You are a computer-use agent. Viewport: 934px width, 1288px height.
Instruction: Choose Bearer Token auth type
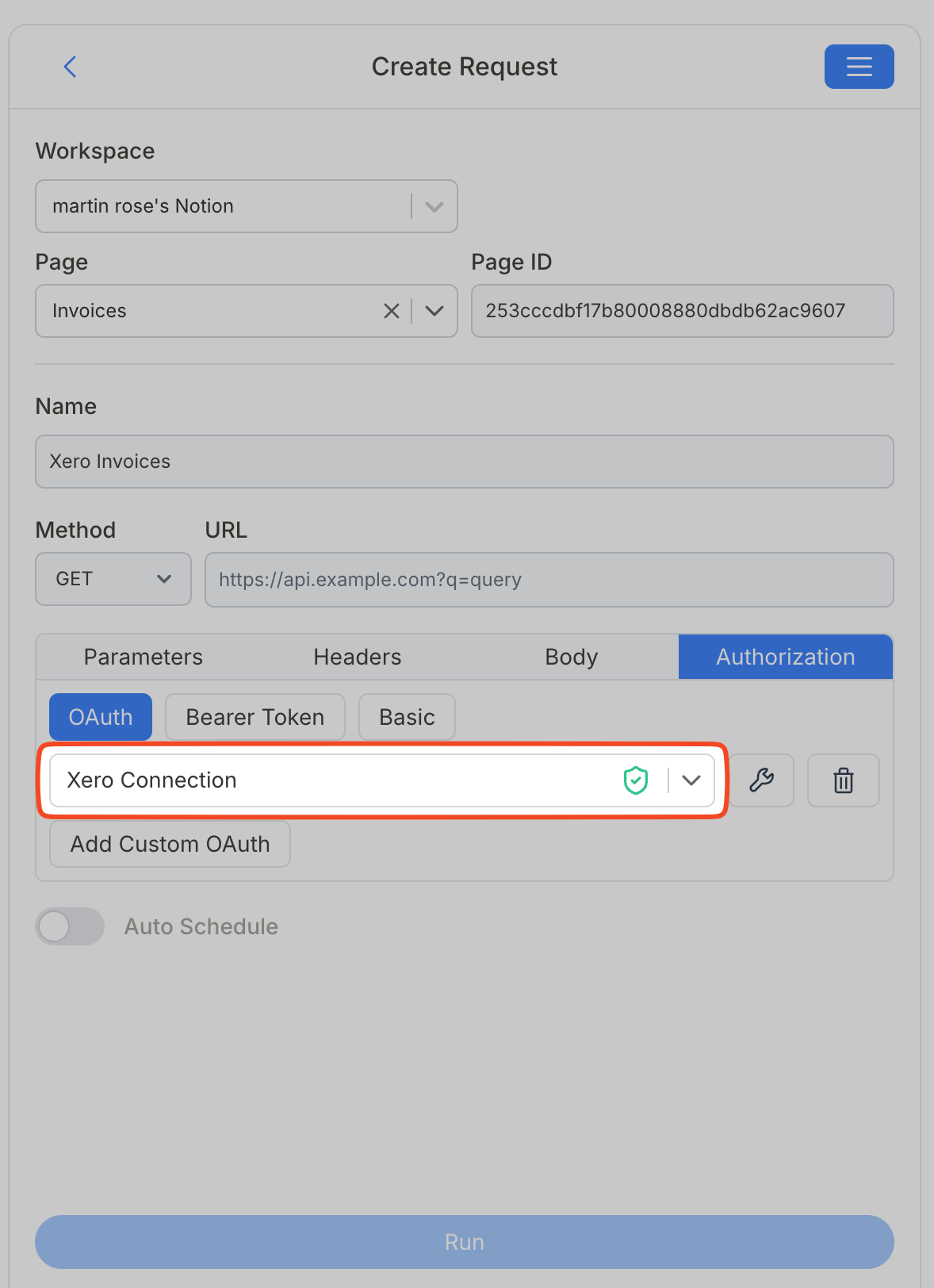point(255,717)
